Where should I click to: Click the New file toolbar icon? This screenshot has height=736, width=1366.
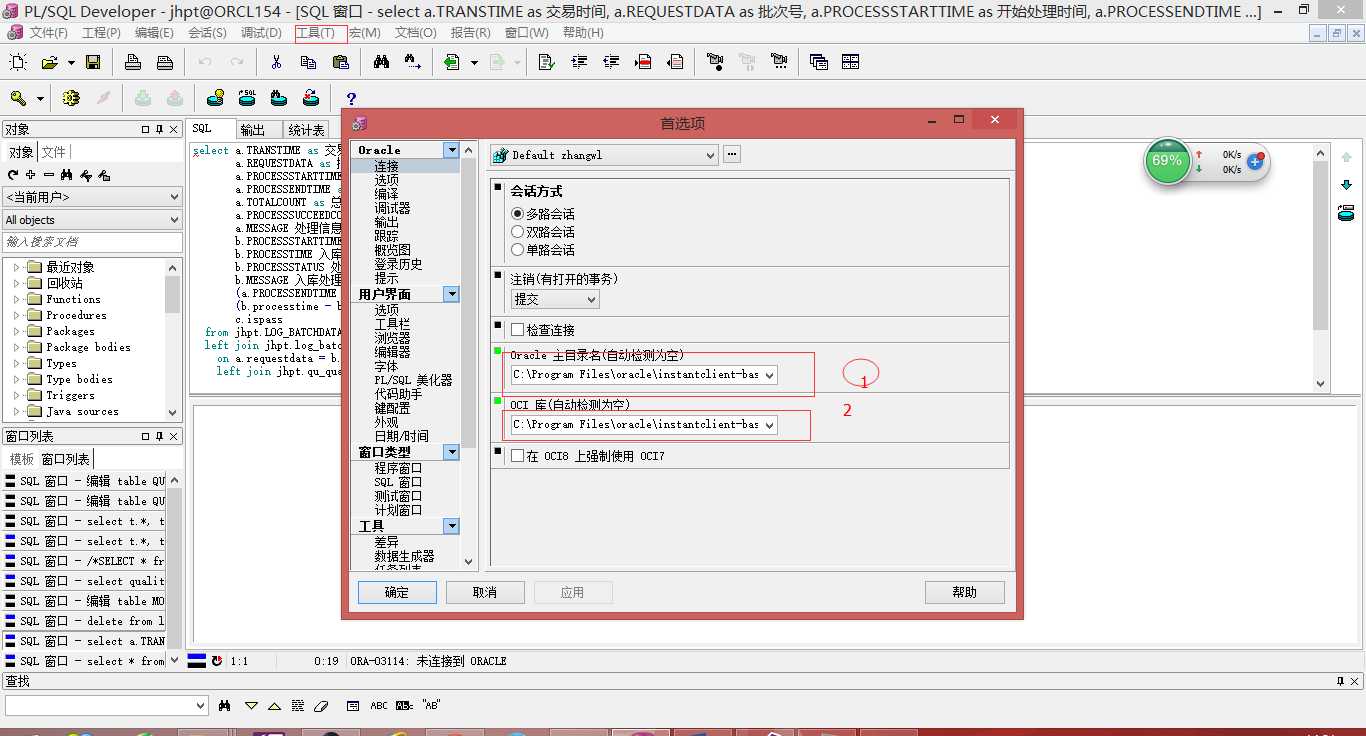[18, 62]
